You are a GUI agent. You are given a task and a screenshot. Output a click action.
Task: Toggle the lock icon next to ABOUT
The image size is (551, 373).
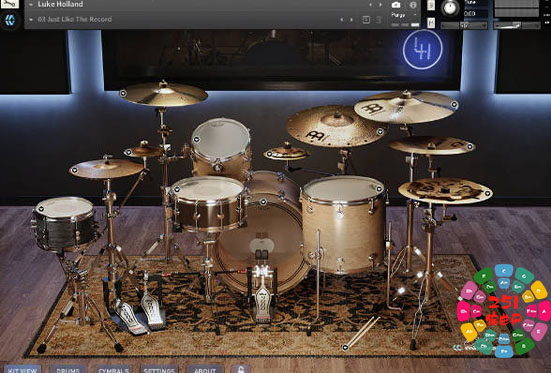click(241, 369)
